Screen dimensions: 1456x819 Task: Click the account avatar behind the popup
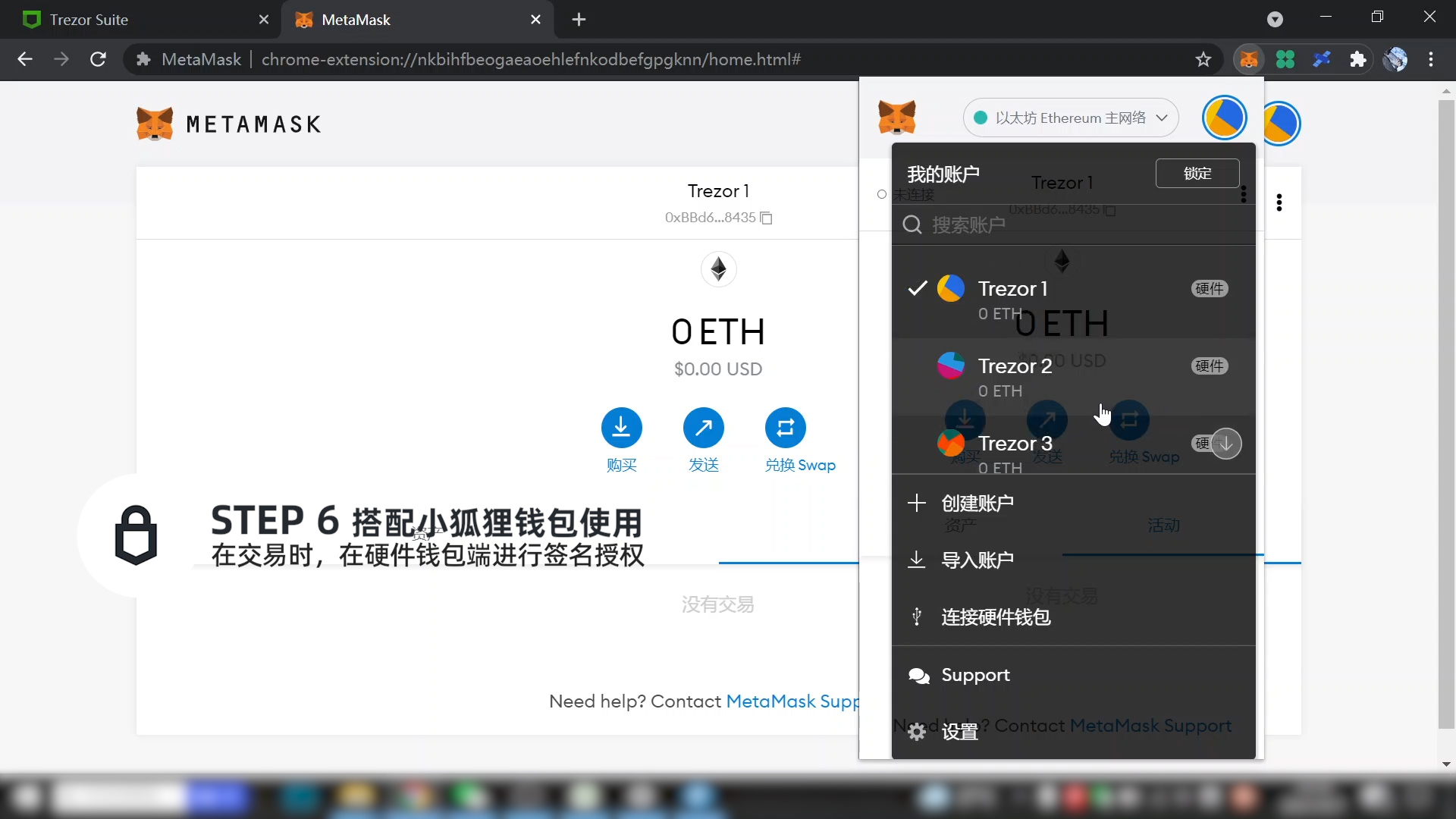coord(1283,124)
